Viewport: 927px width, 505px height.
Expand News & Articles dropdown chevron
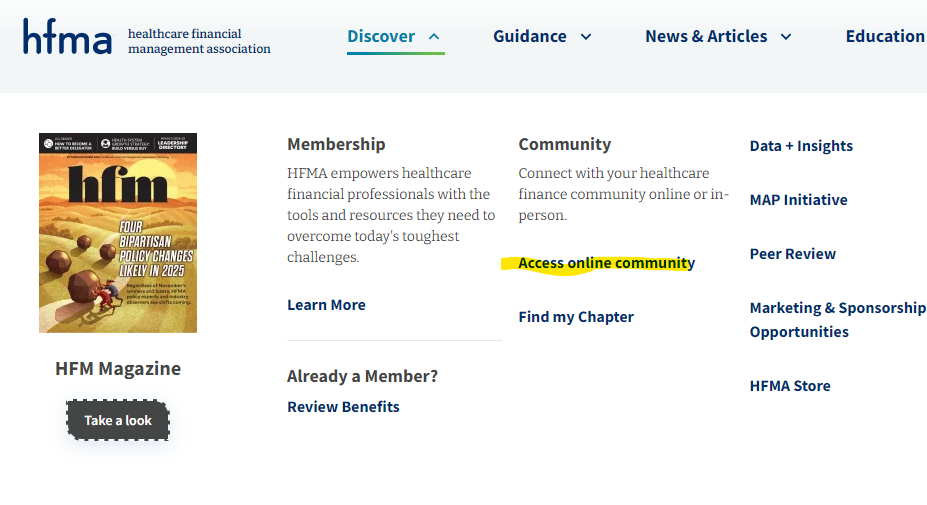786,37
